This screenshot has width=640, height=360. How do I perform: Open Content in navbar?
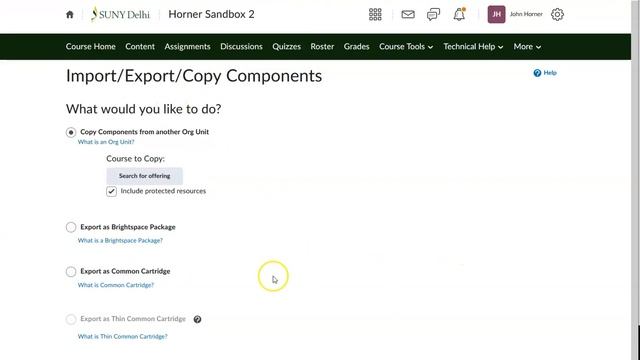pyautogui.click(x=140, y=47)
